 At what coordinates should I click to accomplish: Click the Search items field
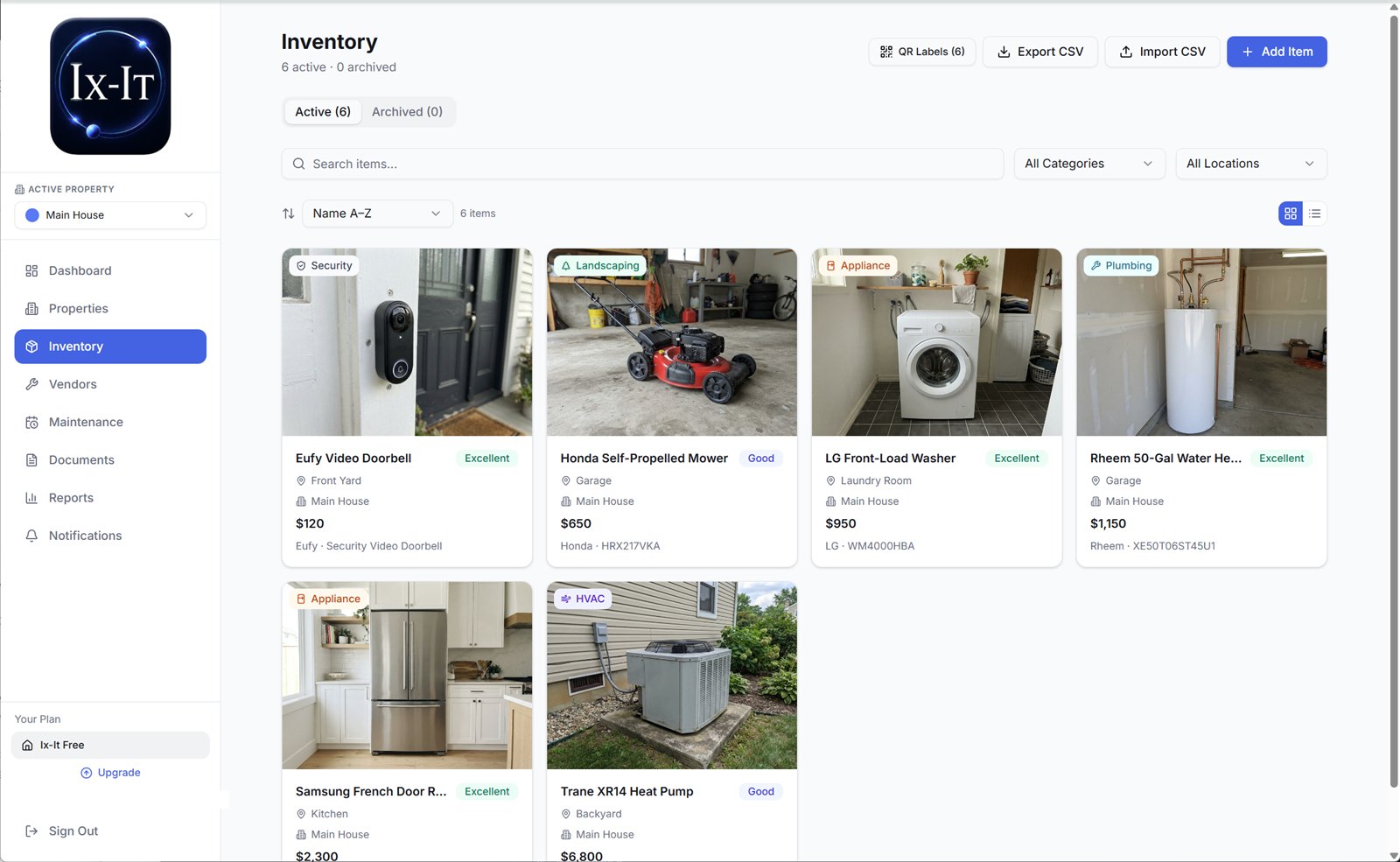tap(642, 164)
